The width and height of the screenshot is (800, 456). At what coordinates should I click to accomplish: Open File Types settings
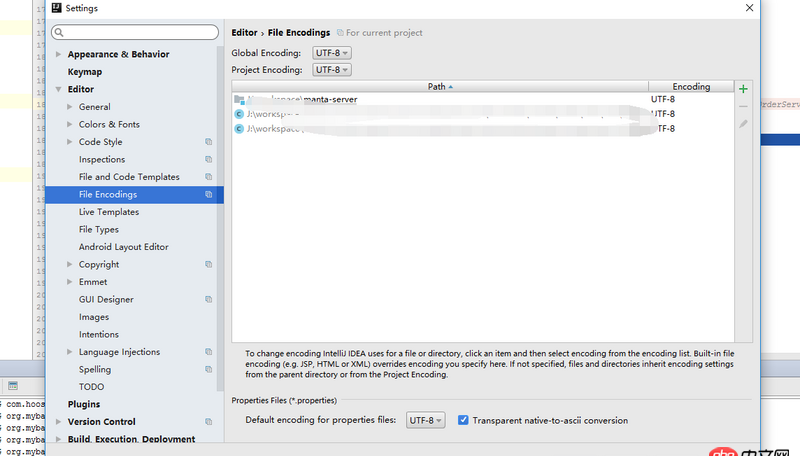point(98,230)
